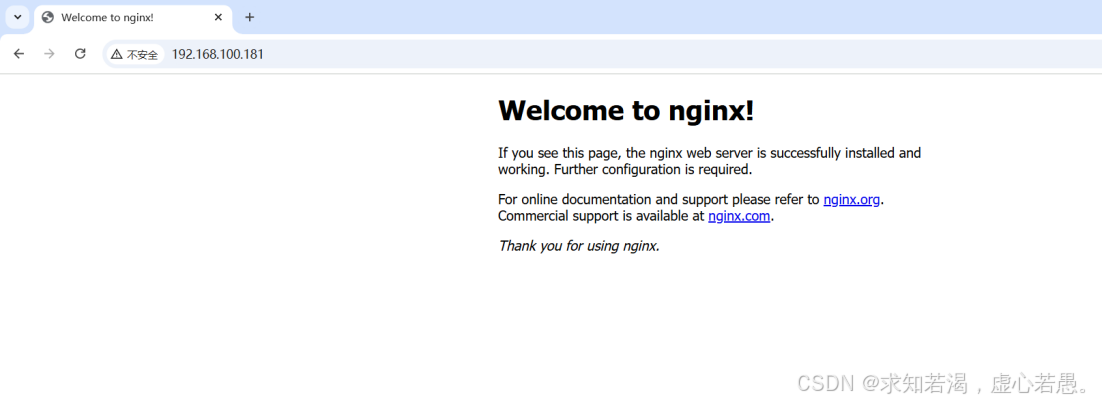Click the 'Welcome to nginx!' heading
The image size is (1103, 403).
click(x=626, y=110)
